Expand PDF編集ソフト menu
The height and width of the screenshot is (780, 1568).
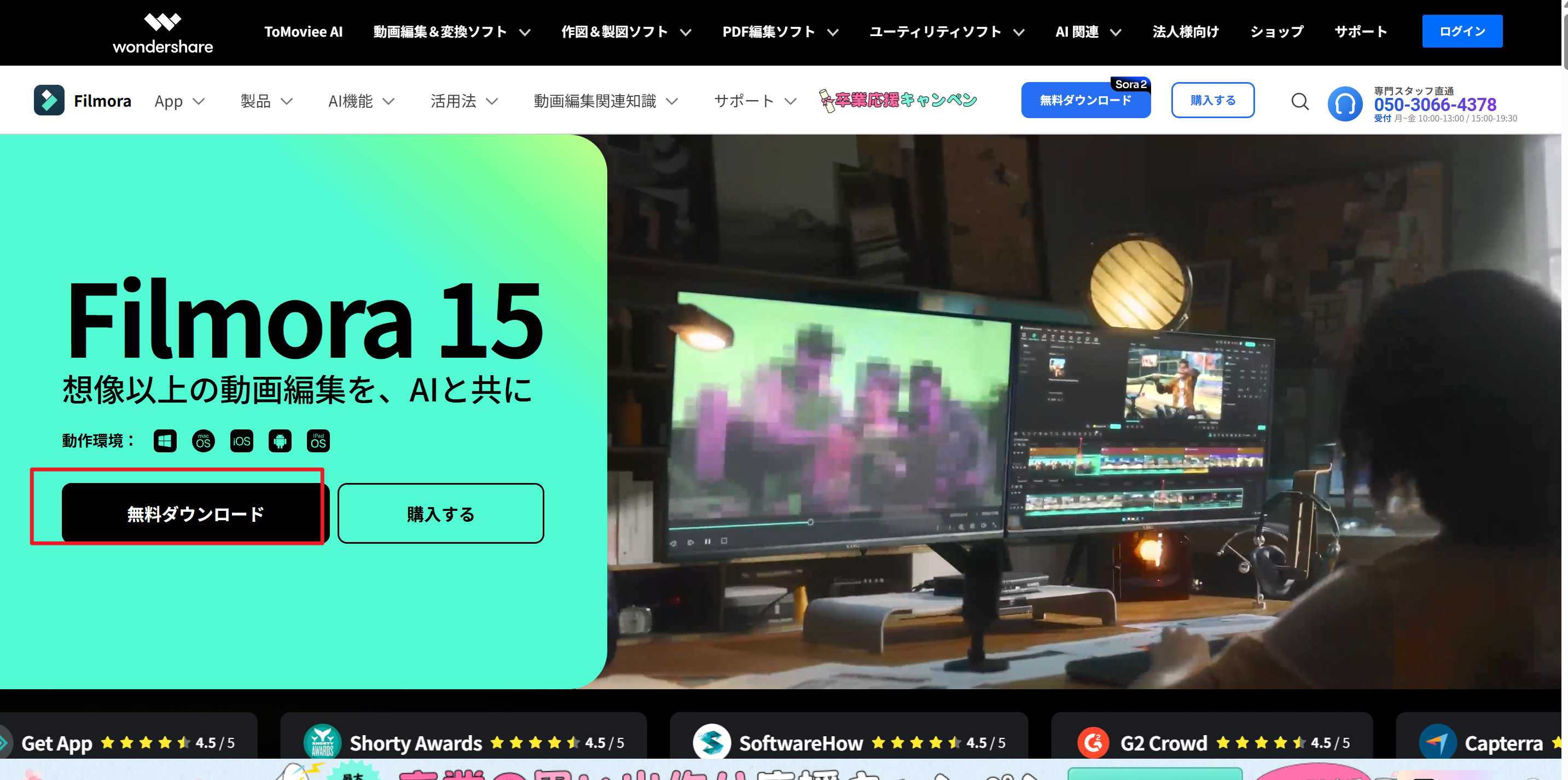tap(780, 32)
